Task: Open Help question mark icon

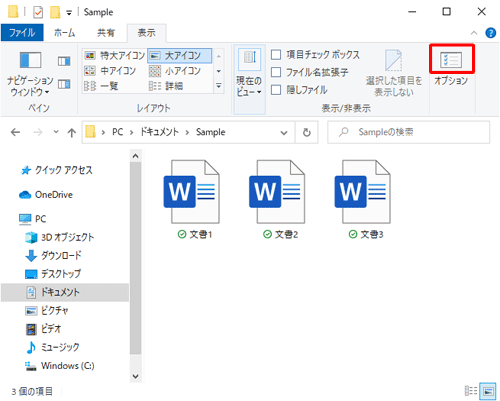Action: (x=490, y=33)
